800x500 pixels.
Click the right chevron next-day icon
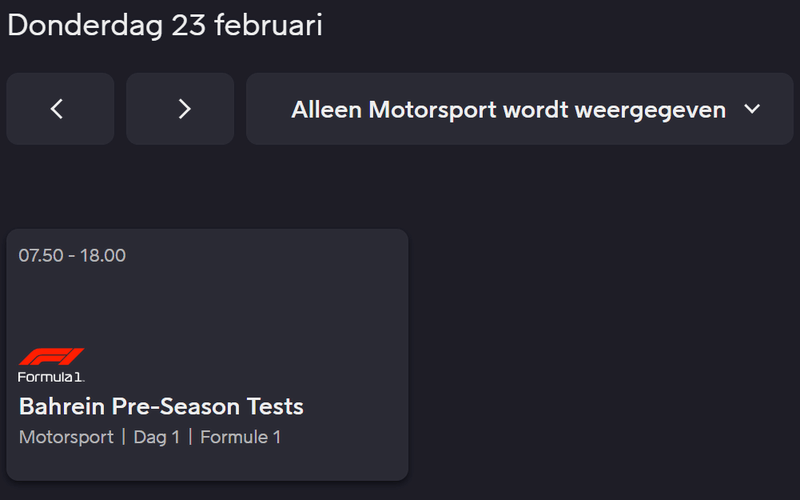(x=184, y=109)
